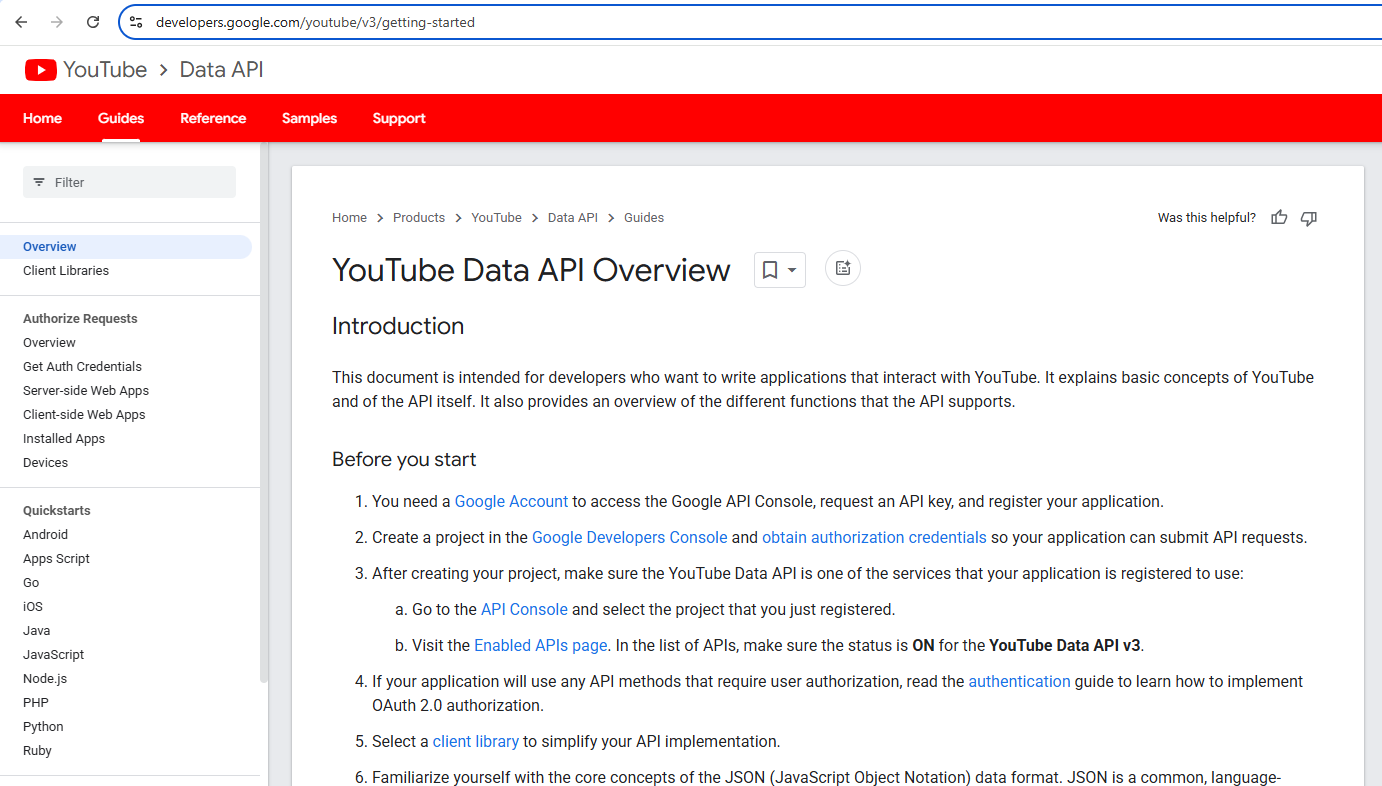Viewport: 1382px width, 786px height.
Task: Click the Data API header title
Action: coord(221,70)
